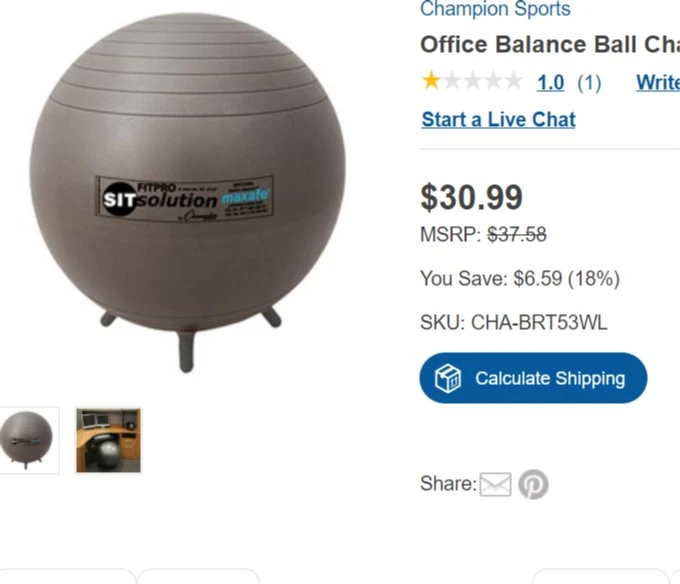Click the You Save $6.59 text

(520, 278)
